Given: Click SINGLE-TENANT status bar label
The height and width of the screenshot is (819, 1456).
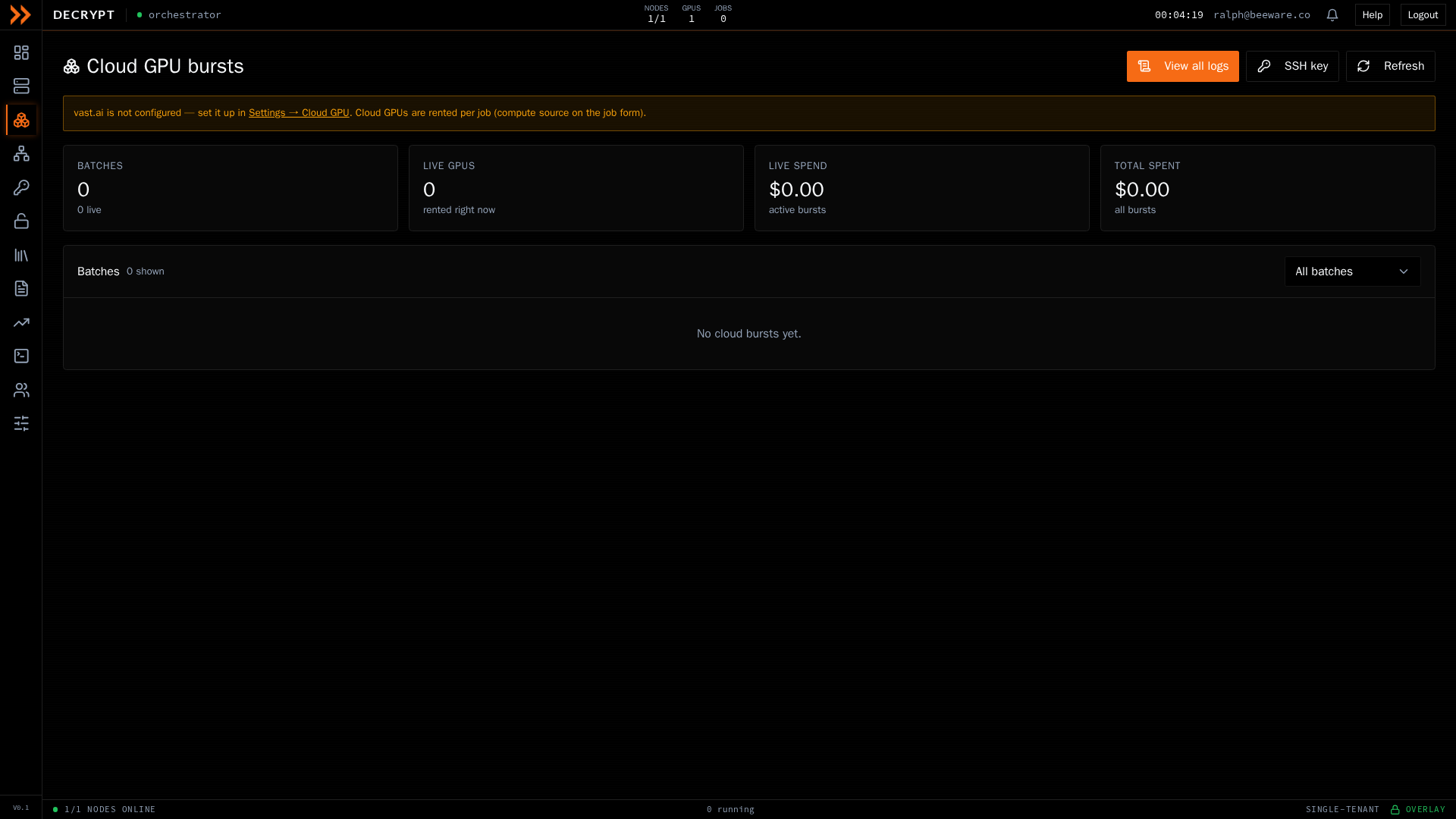Looking at the screenshot, I should (x=1342, y=809).
